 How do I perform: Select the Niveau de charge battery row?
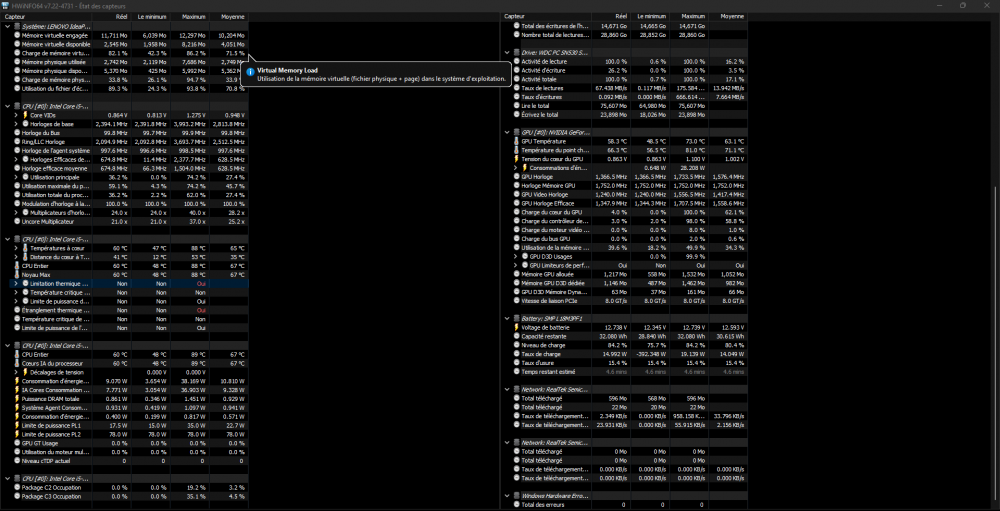[624, 345]
